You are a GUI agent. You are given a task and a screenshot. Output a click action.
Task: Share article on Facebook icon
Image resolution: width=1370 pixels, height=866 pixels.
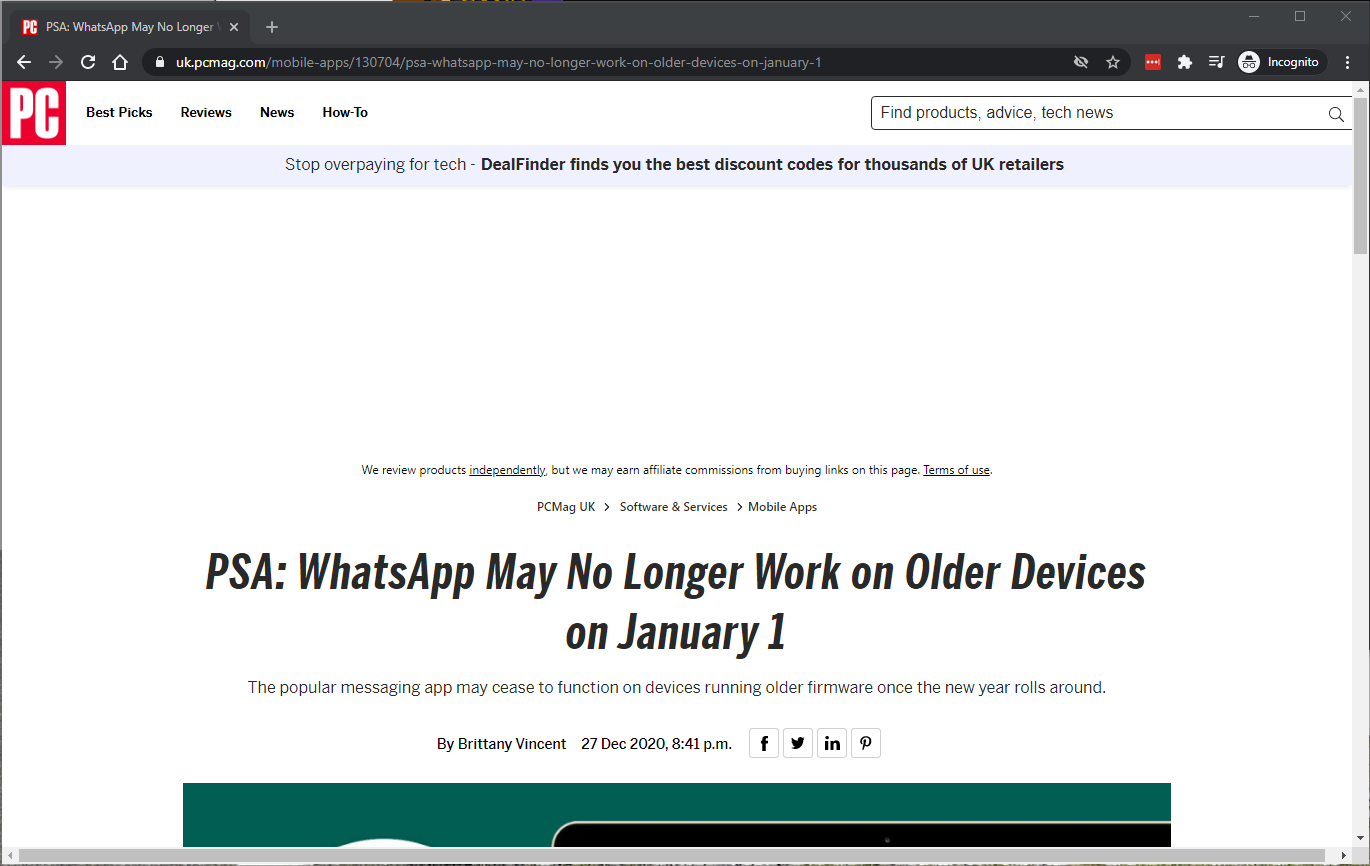point(764,743)
